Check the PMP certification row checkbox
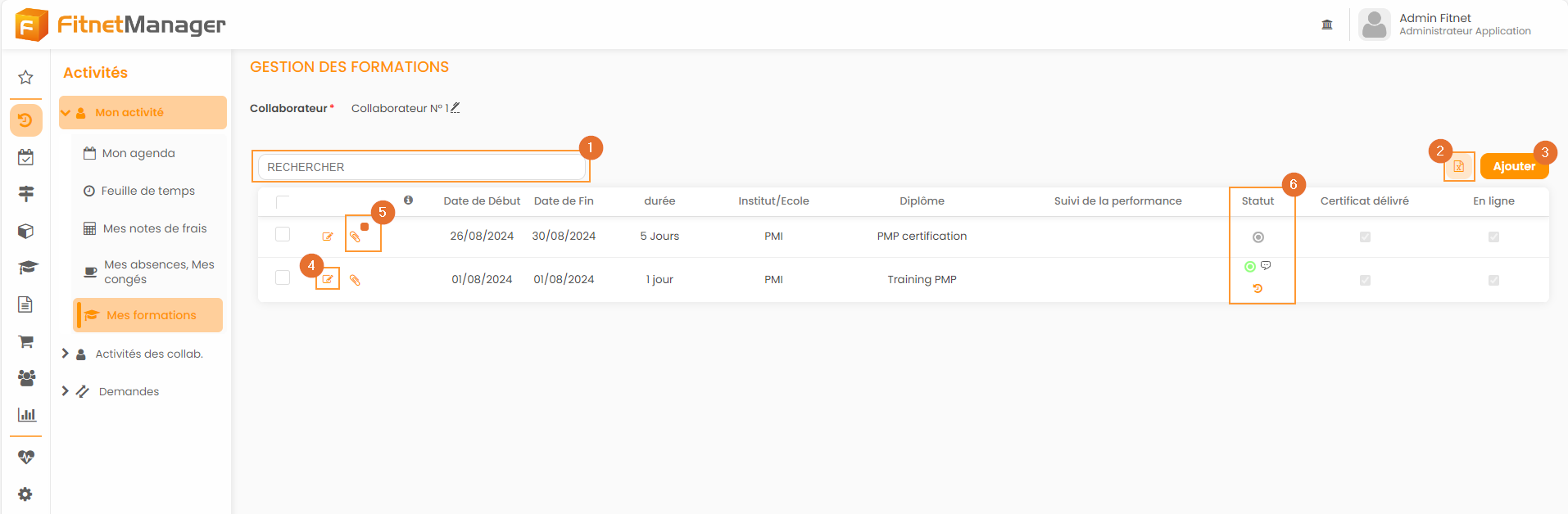 tap(283, 235)
